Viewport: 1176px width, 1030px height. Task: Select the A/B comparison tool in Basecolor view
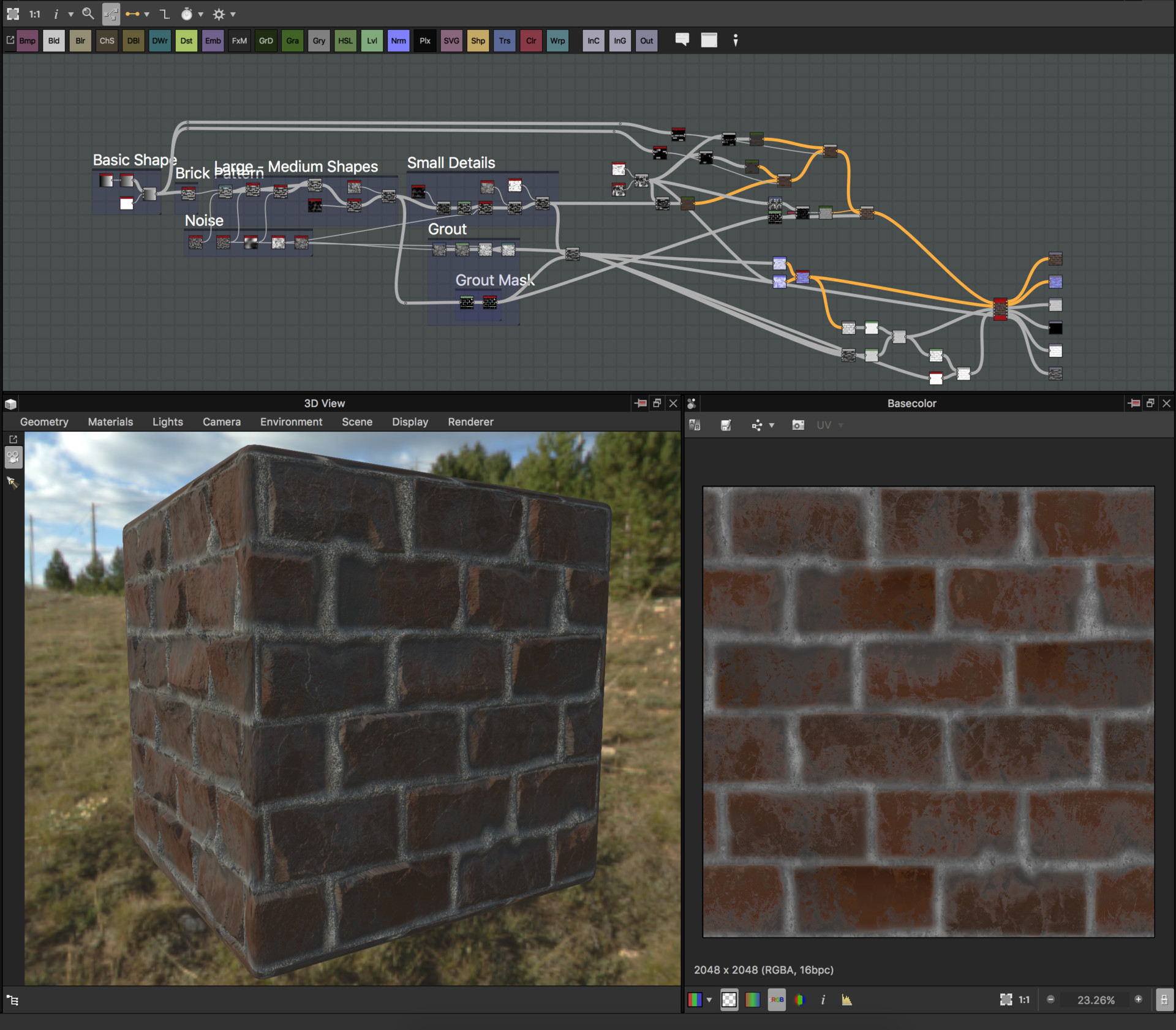click(695, 424)
